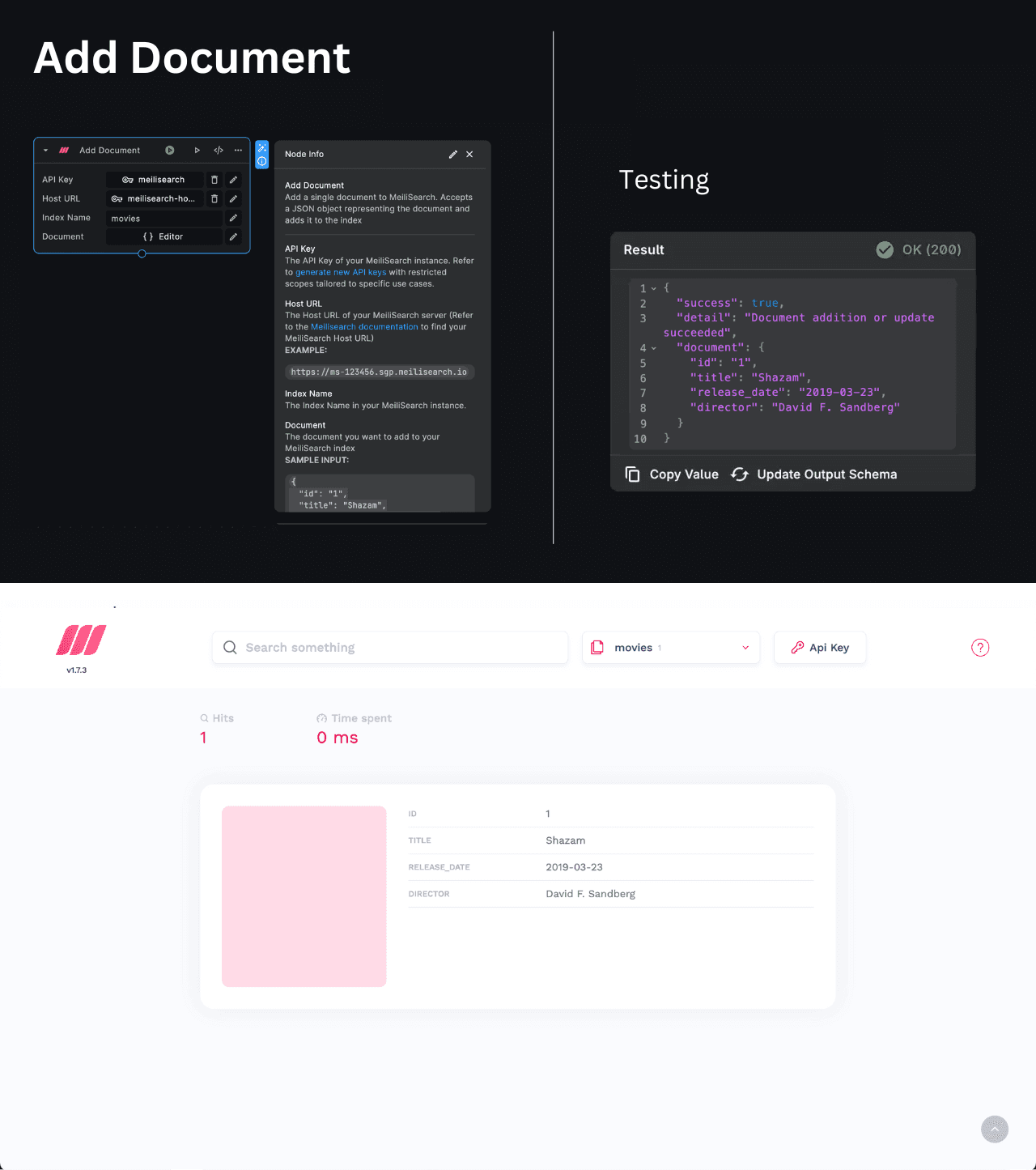
Task: Click the Meilisearch logo on the node header
Action: (64, 151)
